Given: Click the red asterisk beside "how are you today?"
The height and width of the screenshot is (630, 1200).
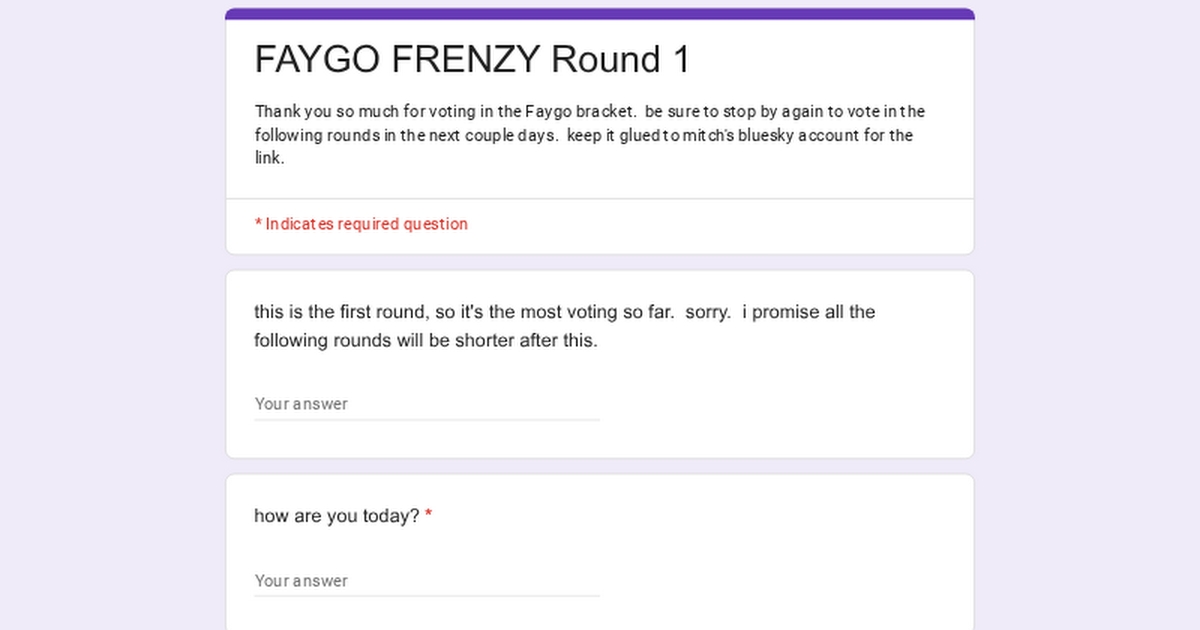Looking at the screenshot, I should pos(429,517).
